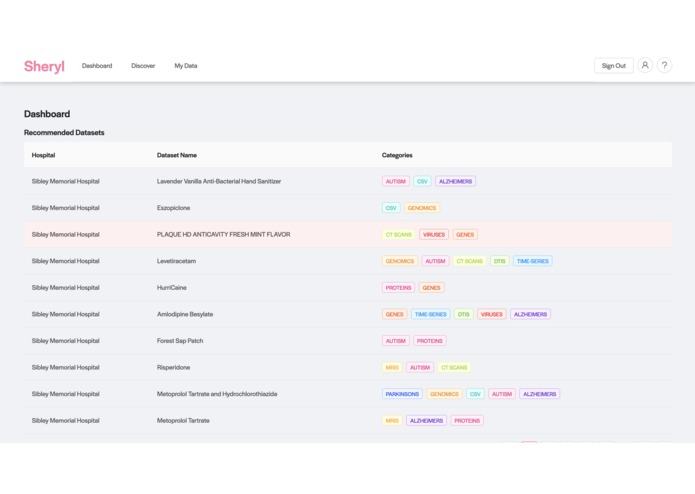The width and height of the screenshot is (695, 494).
Task: Click the PARKINSONS tag in Metoprolol Hydrochlorothiazide row
Action: [x=402, y=394]
